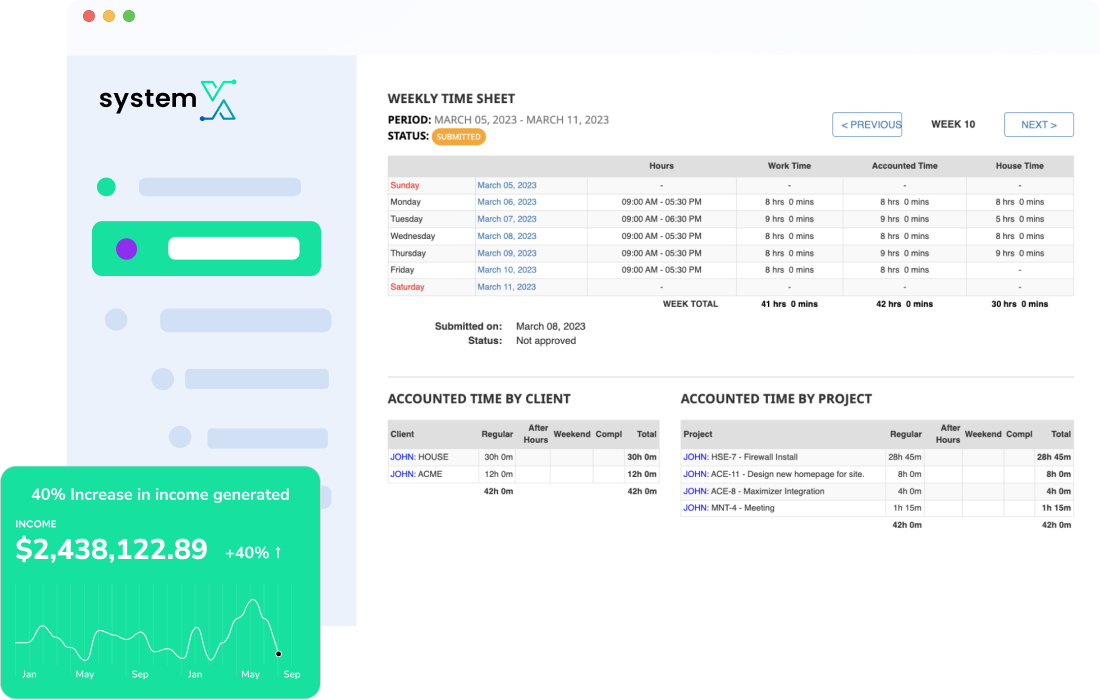Select the green dot sidebar item
Screen dimensions: 1100x700
pyautogui.click(x=106, y=187)
